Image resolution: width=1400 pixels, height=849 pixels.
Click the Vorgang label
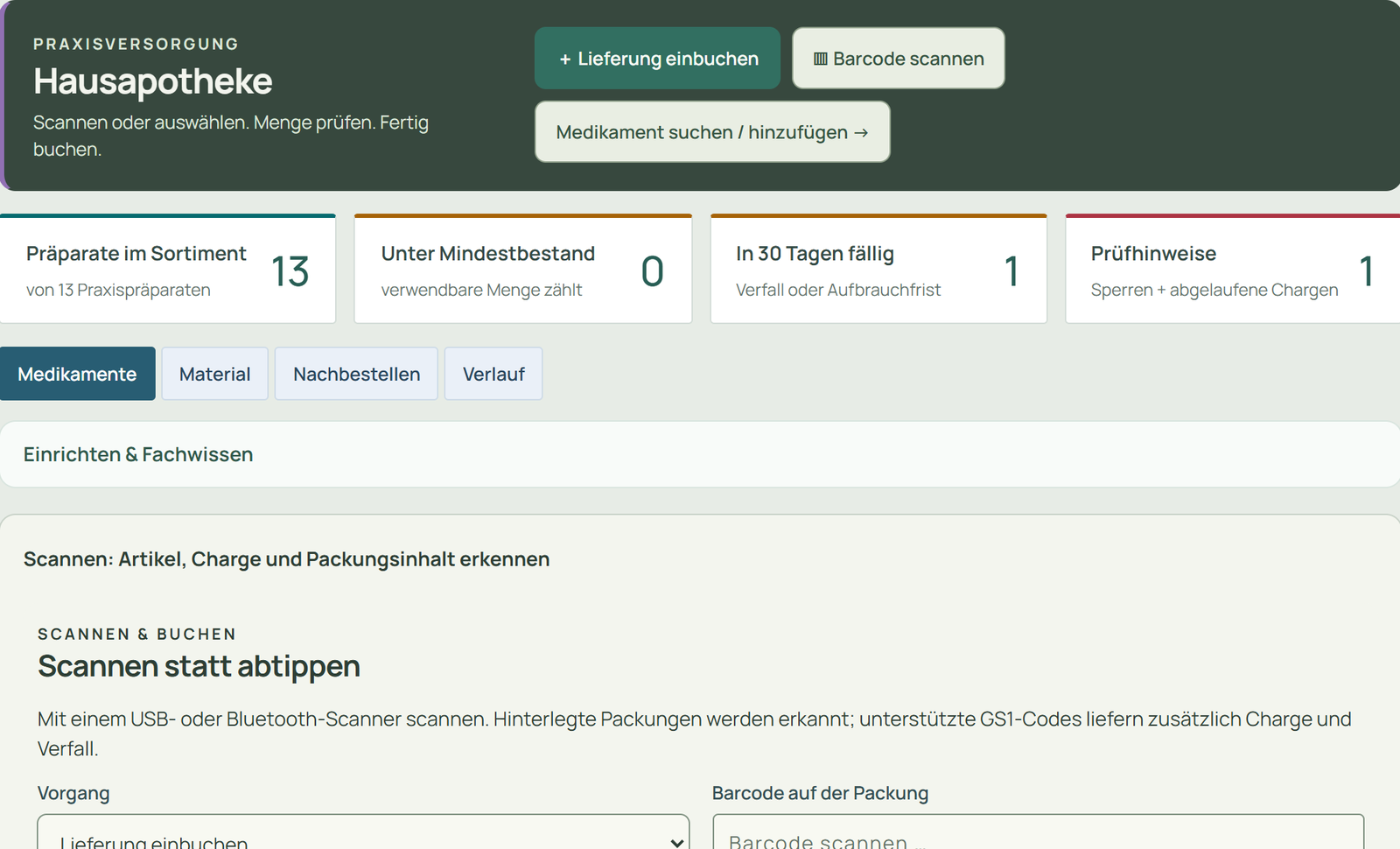tap(73, 793)
